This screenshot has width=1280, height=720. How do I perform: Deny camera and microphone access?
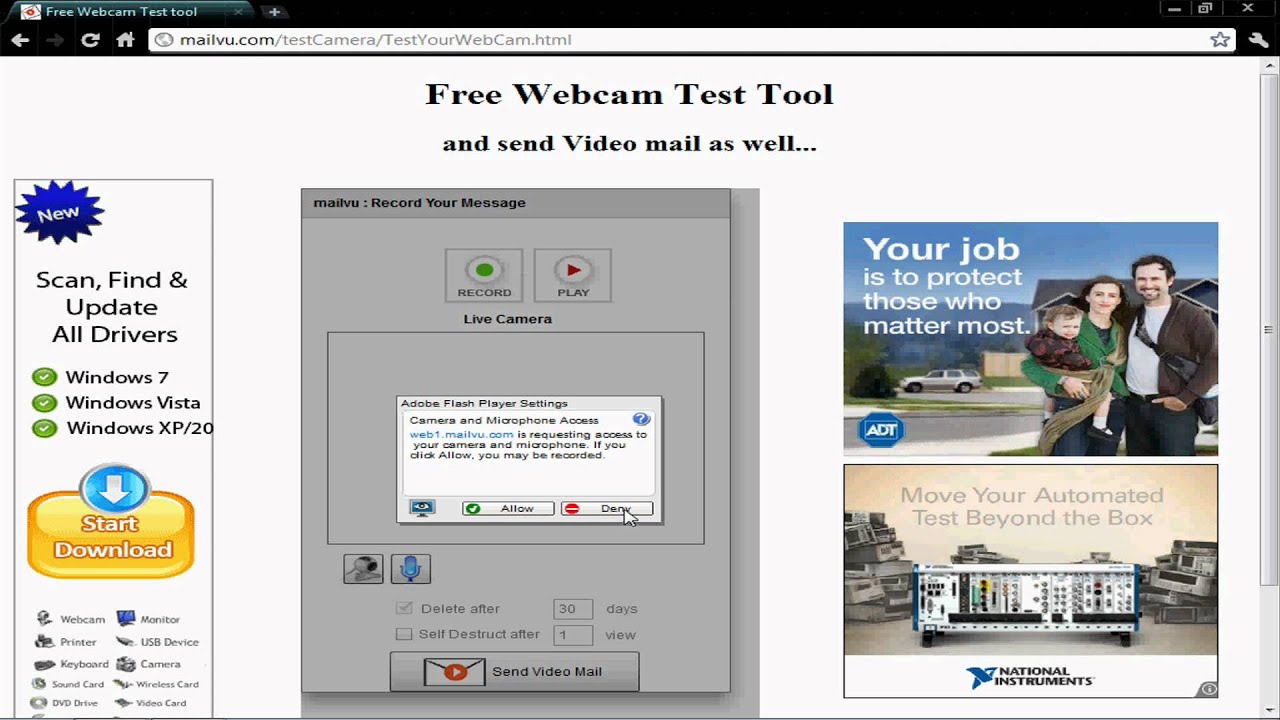pyautogui.click(x=607, y=509)
